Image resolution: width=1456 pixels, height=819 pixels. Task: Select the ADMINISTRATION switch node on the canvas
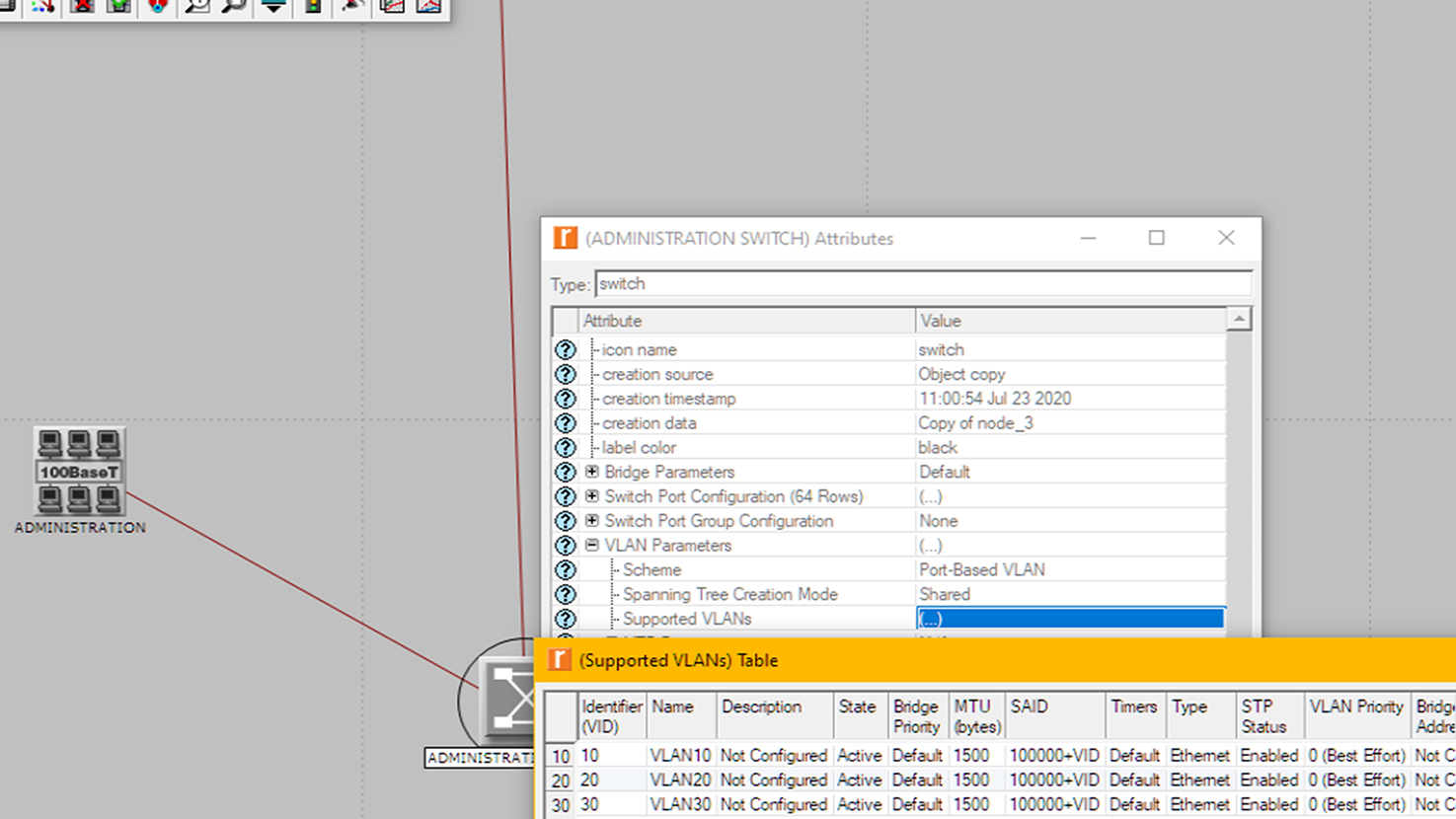tap(507, 701)
